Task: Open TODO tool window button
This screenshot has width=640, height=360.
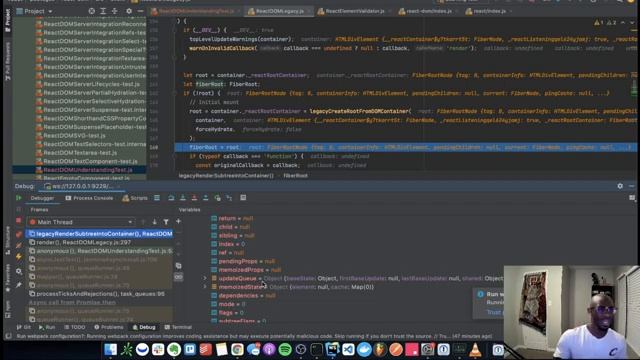Action: click(x=75, y=327)
